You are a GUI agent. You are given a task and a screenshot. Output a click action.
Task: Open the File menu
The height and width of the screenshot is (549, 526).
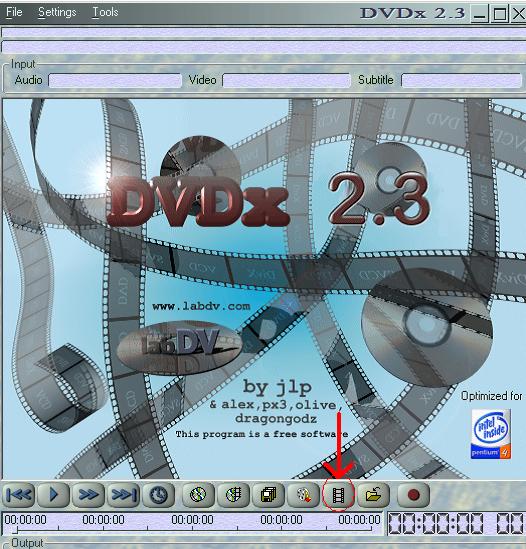14,12
